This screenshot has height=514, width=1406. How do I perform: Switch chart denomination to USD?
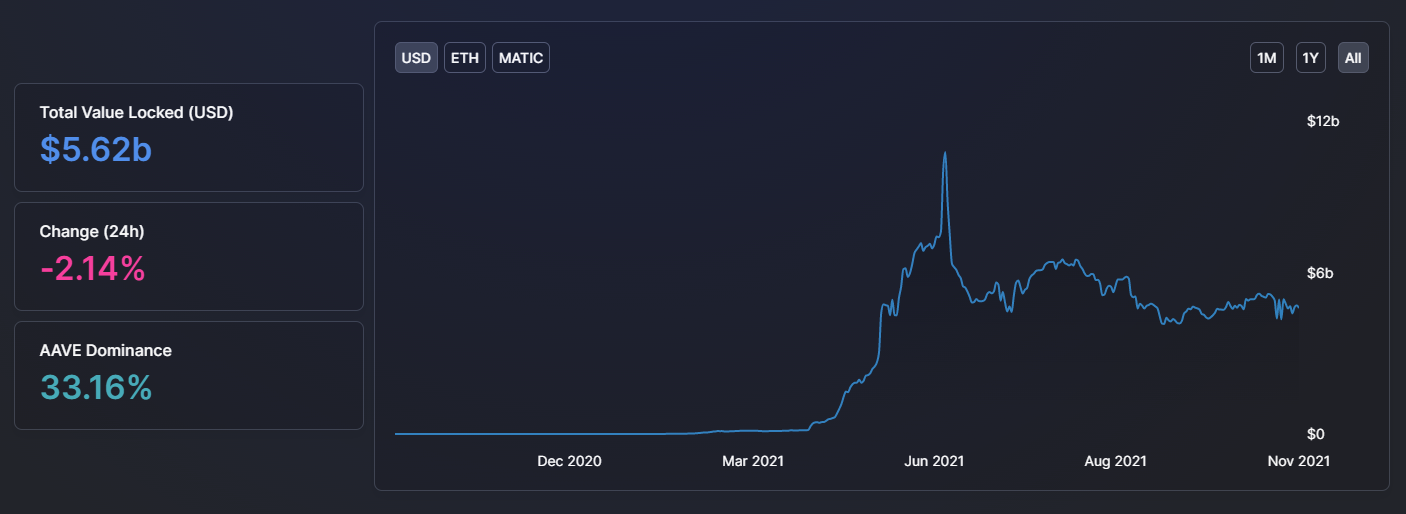pos(416,58)
